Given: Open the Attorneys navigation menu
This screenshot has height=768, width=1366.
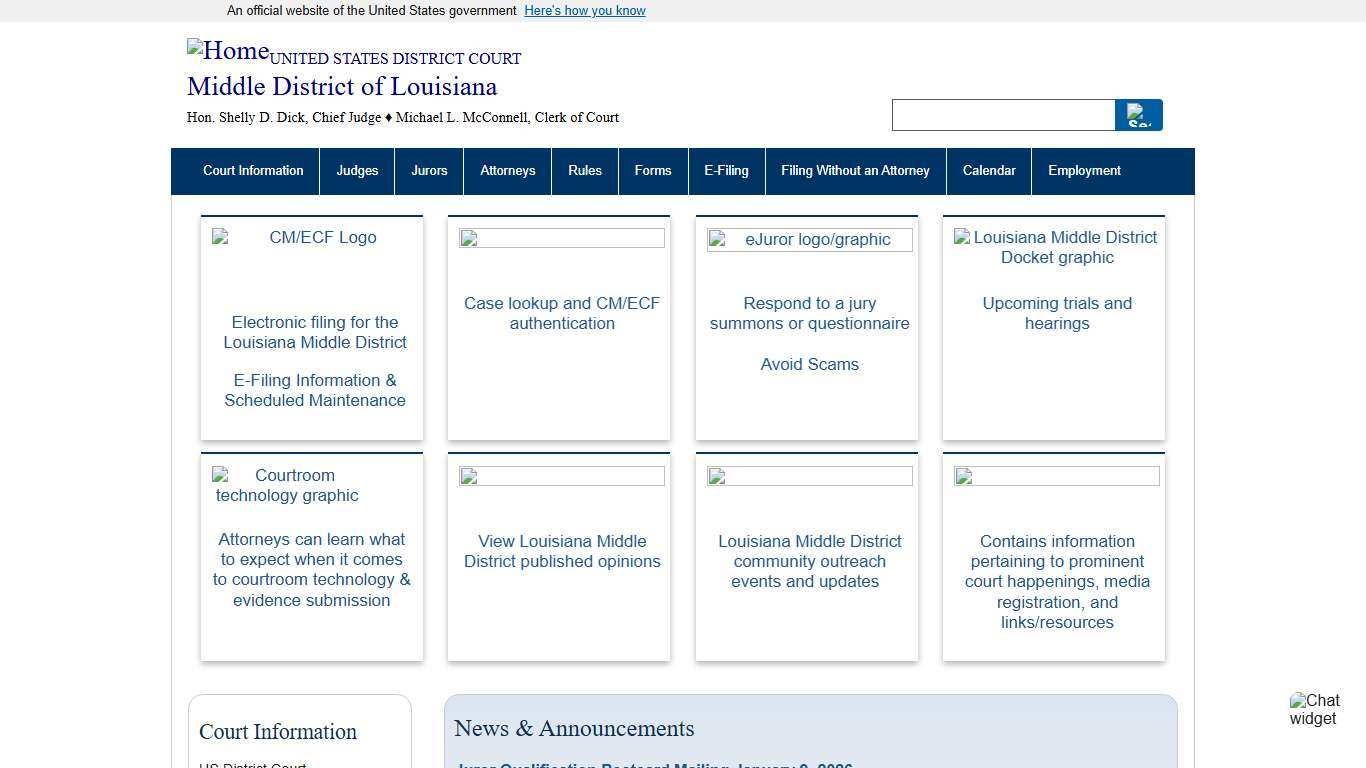Looking at the screenshot, I should (x=507, y=171).
